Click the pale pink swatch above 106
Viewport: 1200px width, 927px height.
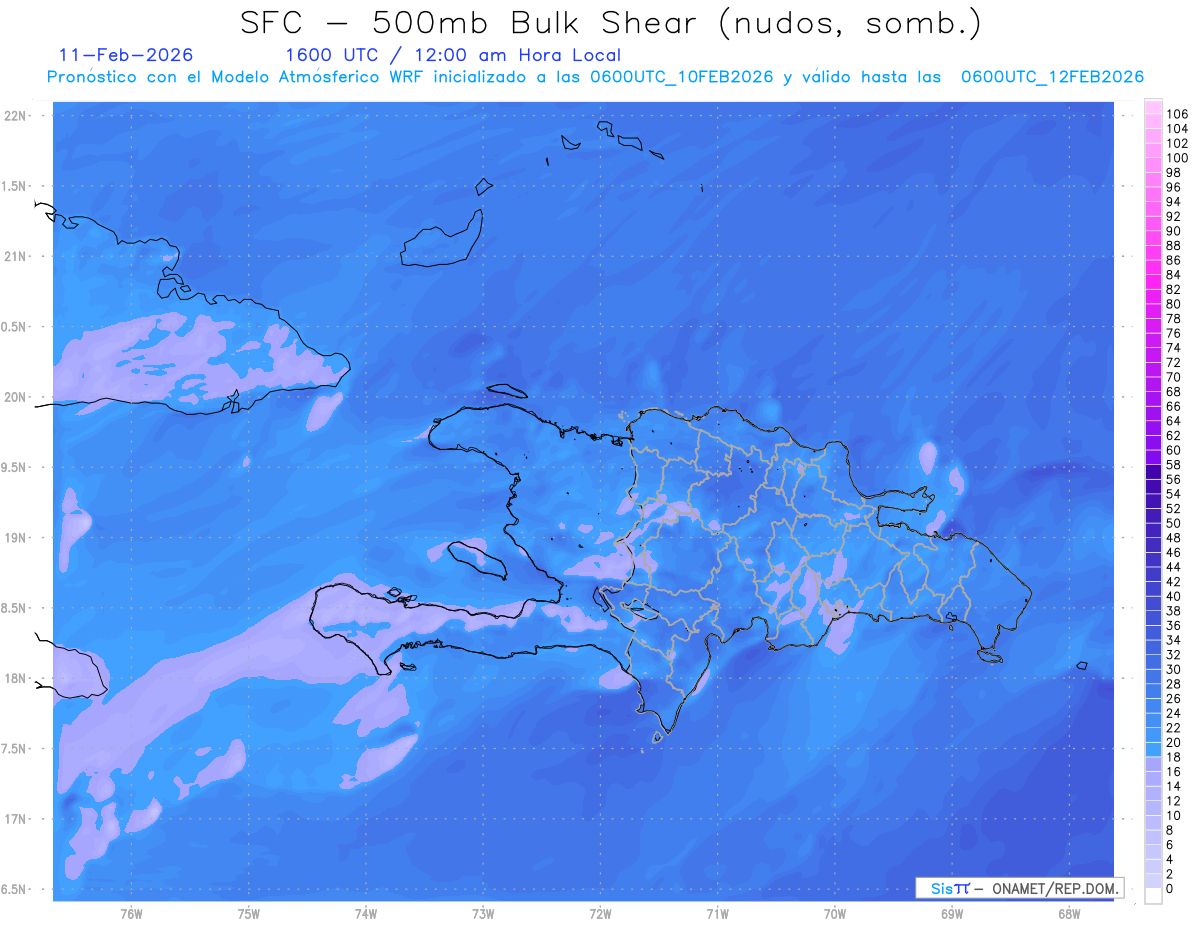point(1153,107)
